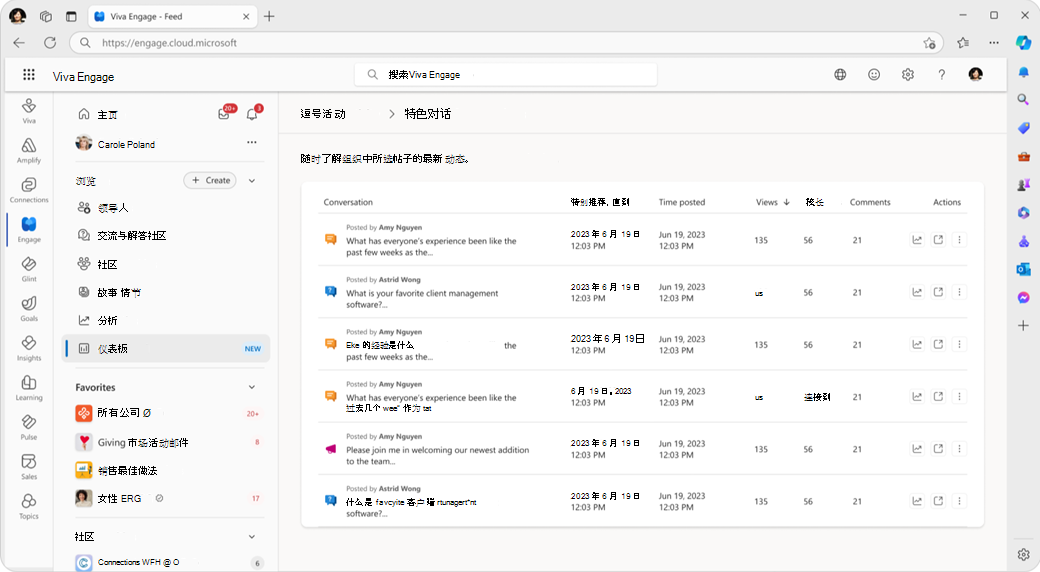
Task: Open the Viva app in left rail
Action: click(29, 111)
